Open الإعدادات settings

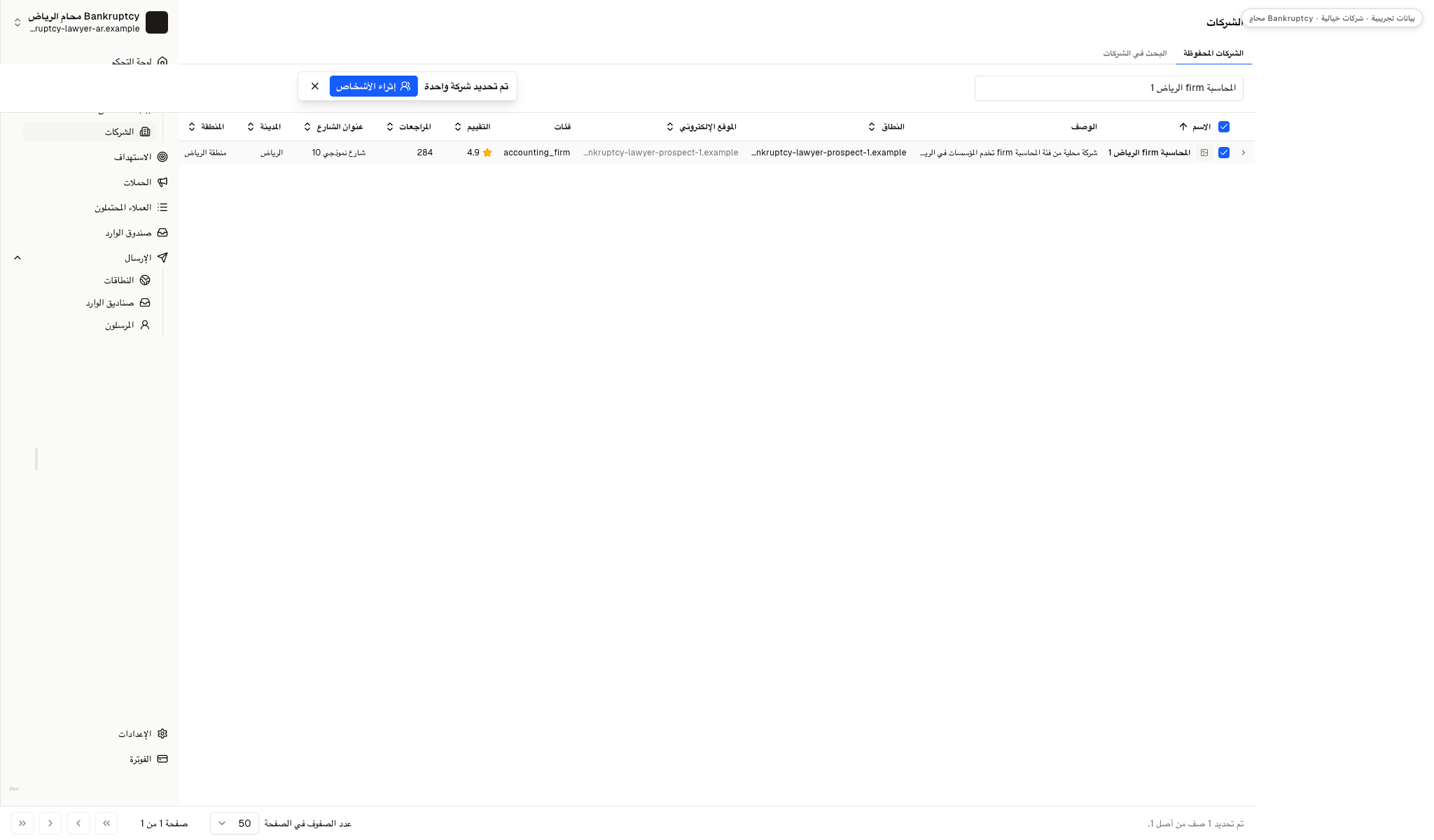[90, 734]
